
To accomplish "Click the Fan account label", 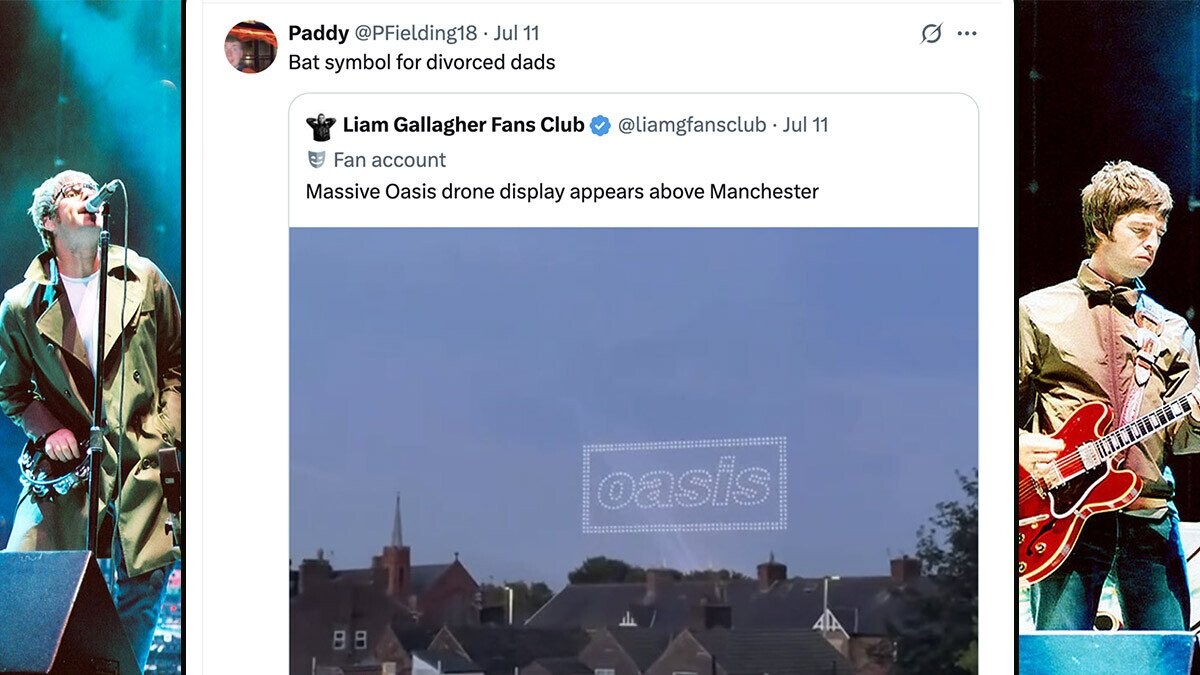I will tap(389, 160).
